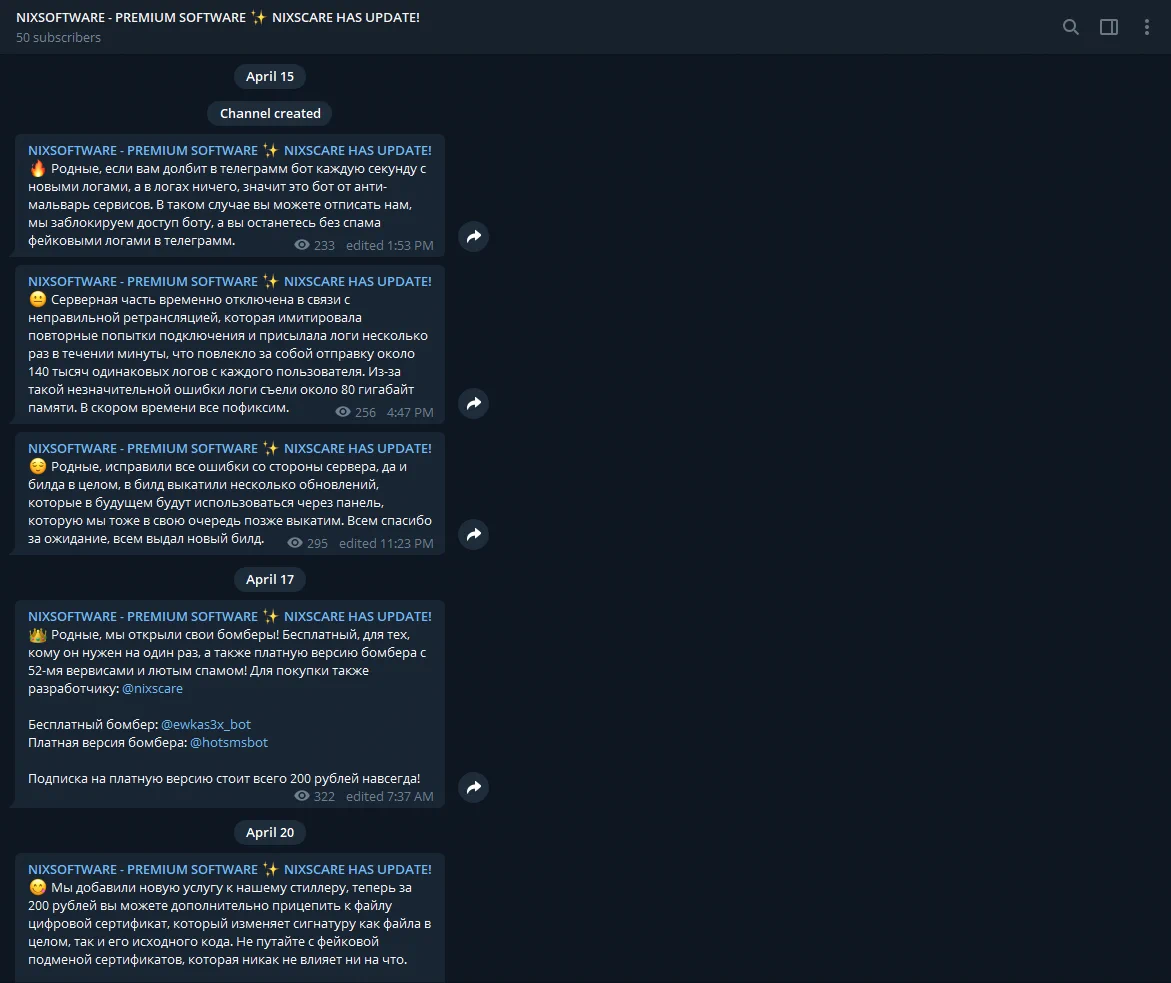Click the 256 view count

tap(355, 412)
